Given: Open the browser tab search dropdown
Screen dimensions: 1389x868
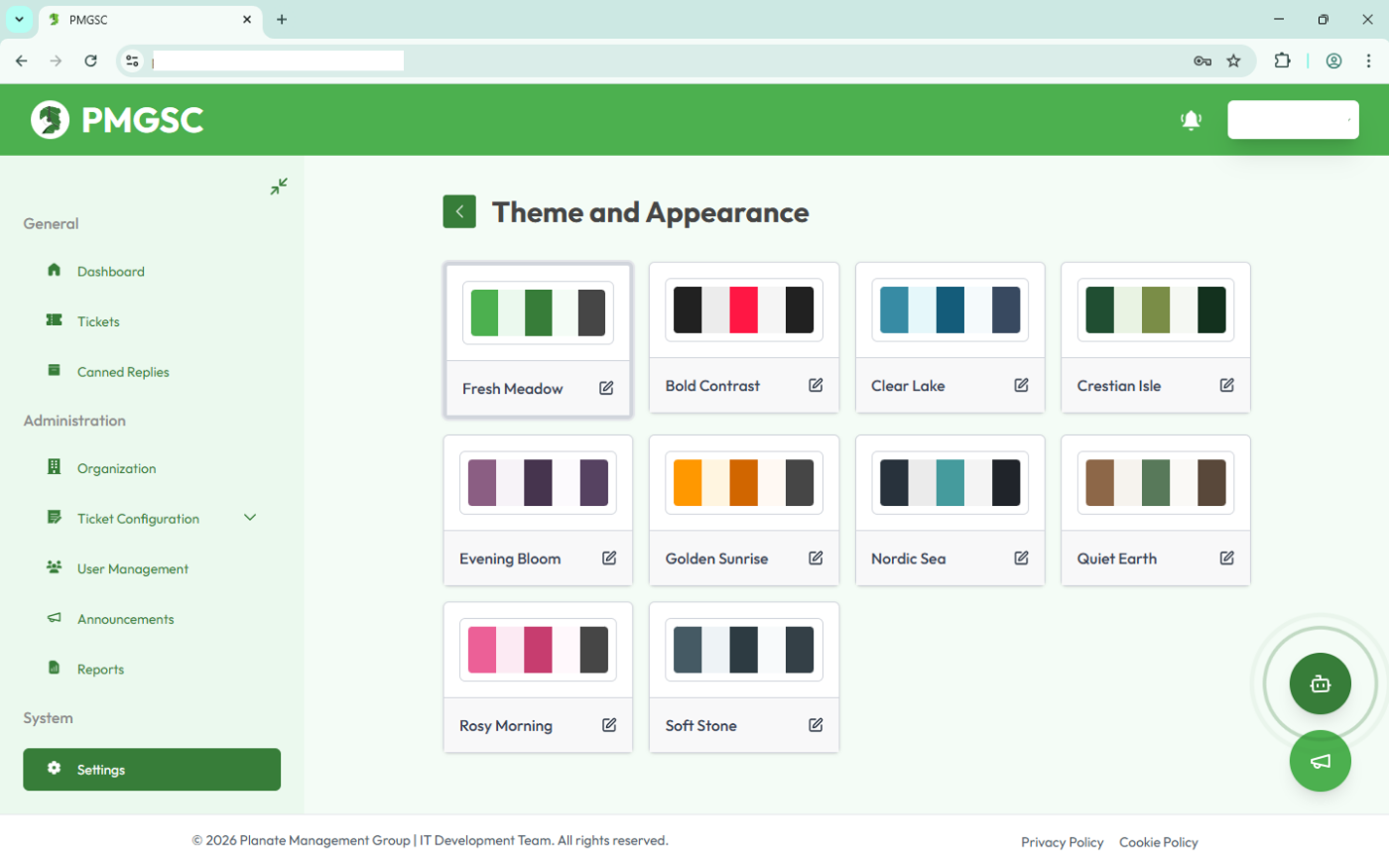Looking at the screenshot, I should (19, 19).
